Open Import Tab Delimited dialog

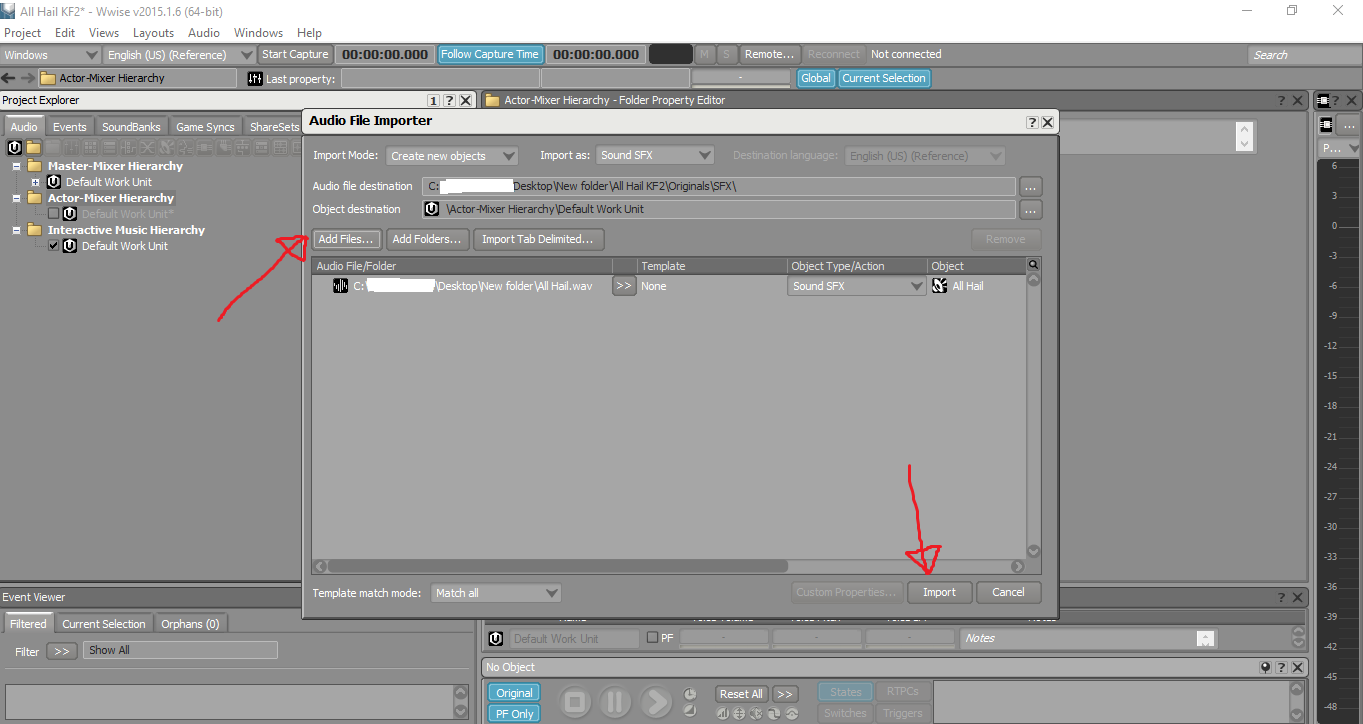point(538,239)
